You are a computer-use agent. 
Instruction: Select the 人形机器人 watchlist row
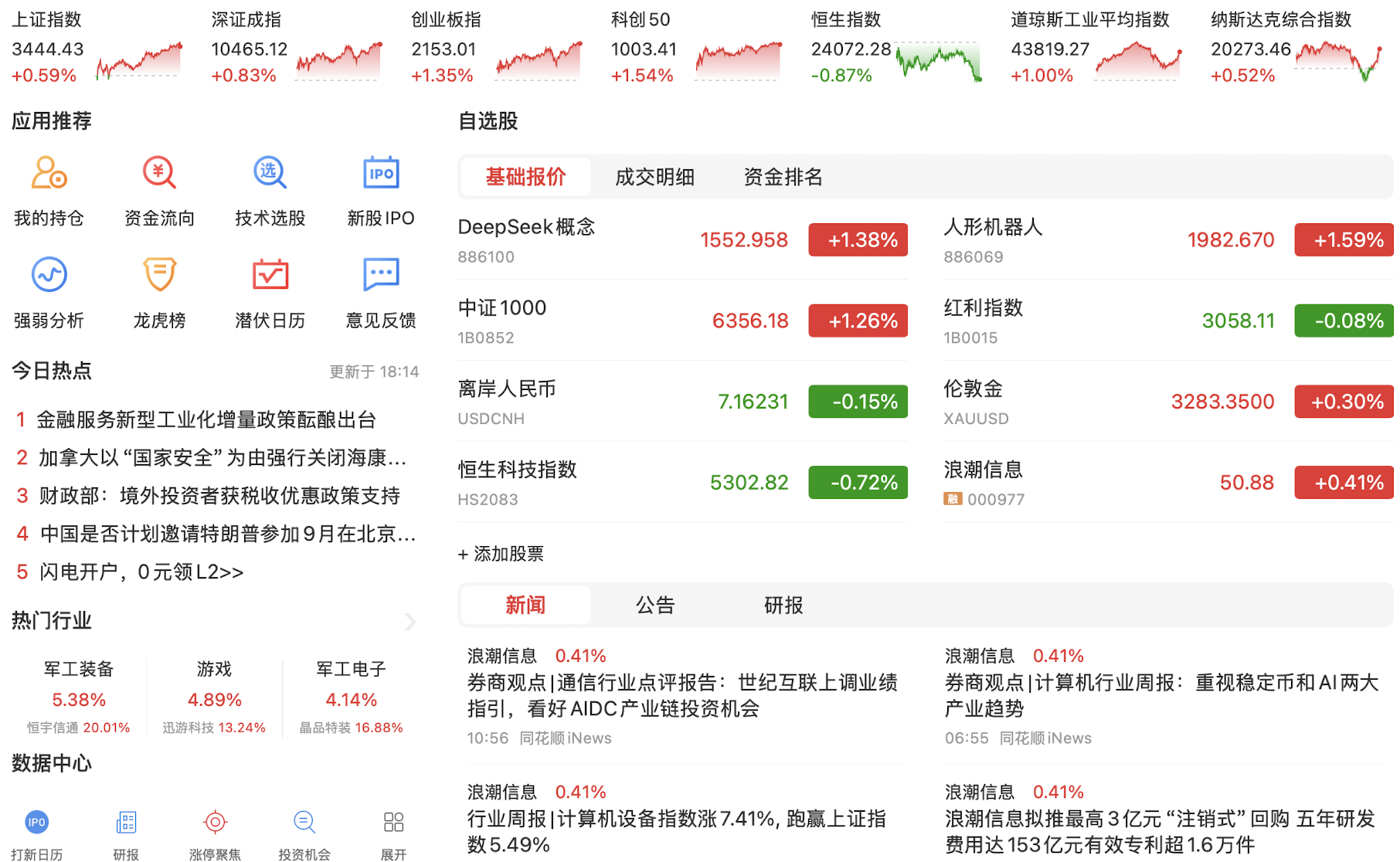point(1168,239)
